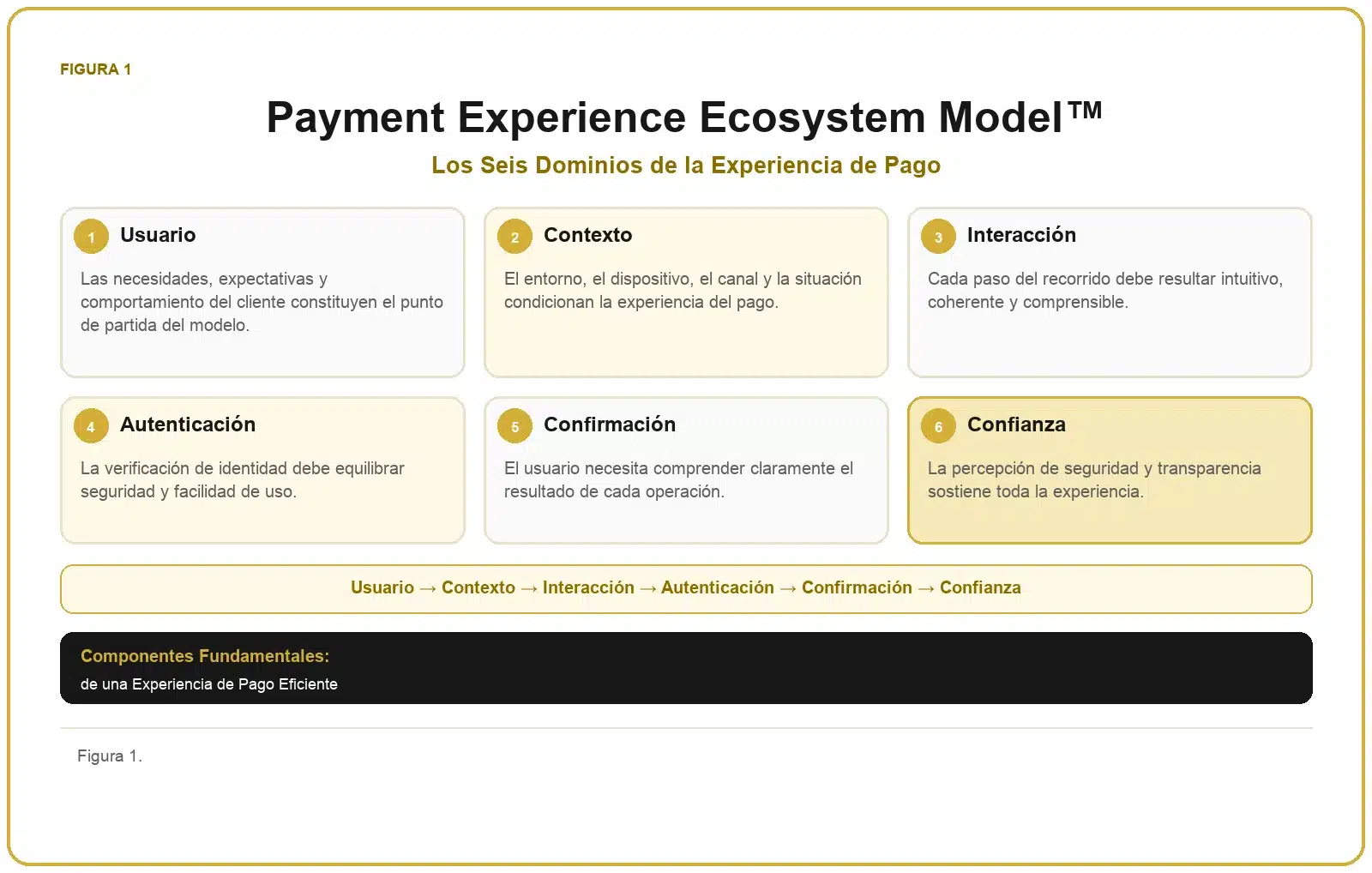The height and width of the screenshot is (873, 1372).
Task: Select the Confianza card heading
Action: click(1016, 424)
